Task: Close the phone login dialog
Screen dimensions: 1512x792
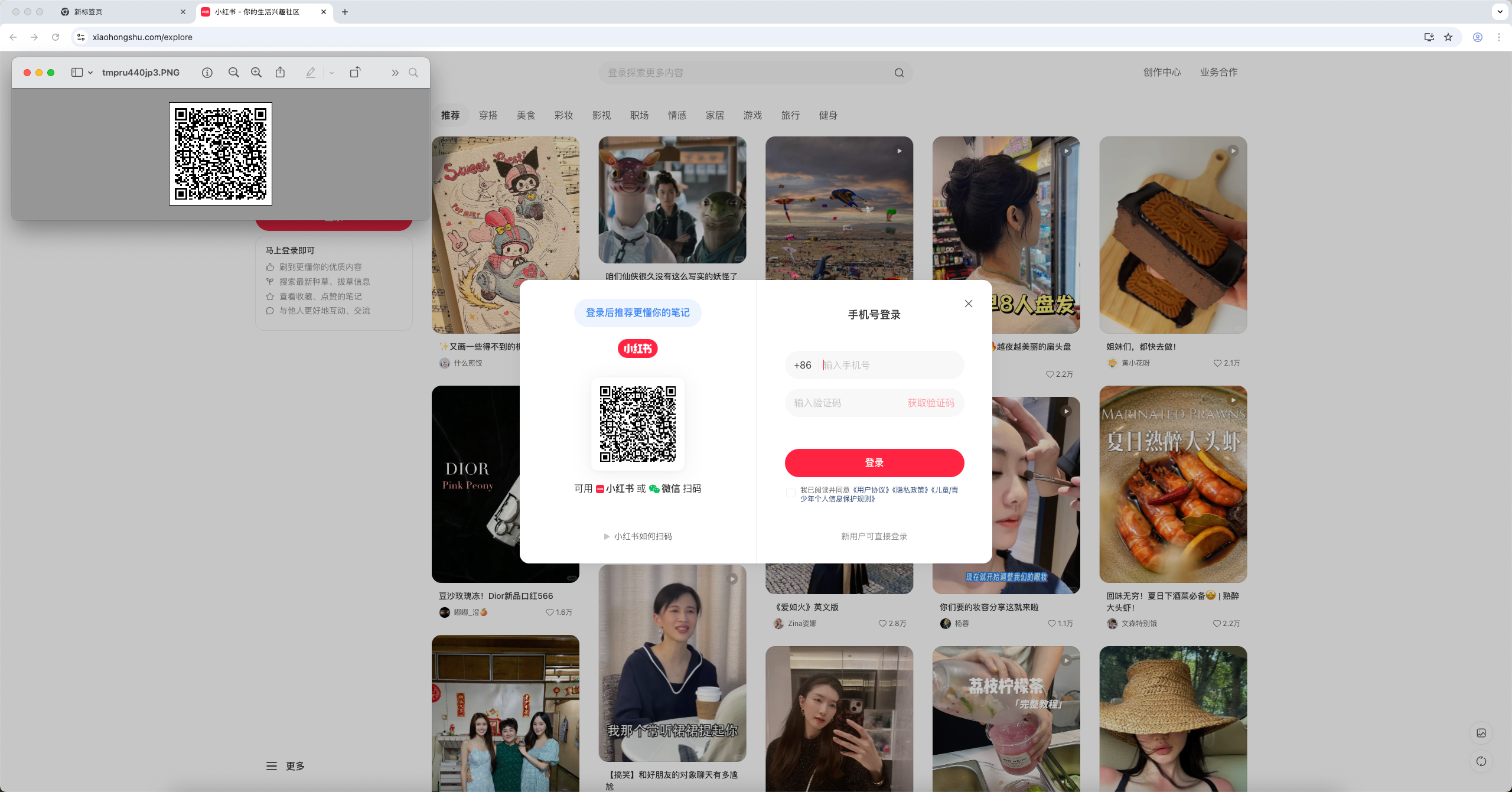Action: coord(969,304)
